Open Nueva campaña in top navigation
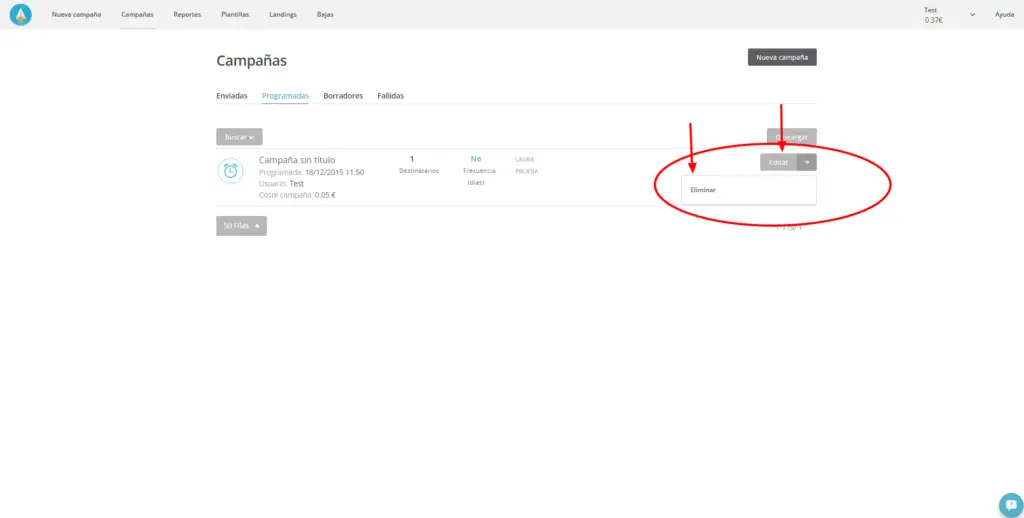Image resolution: width=1024 pixels, height=518 pixels. [76, 15]
